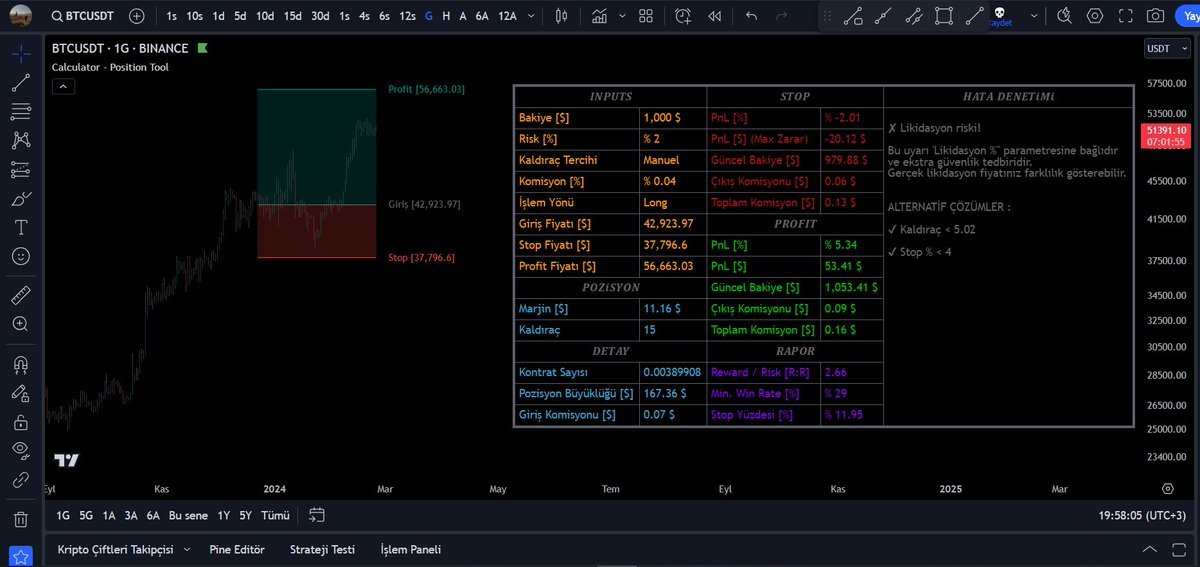1200x567 pixels.
Task: Open the USDT currency dropdown
Action: tap(1165, 48)
